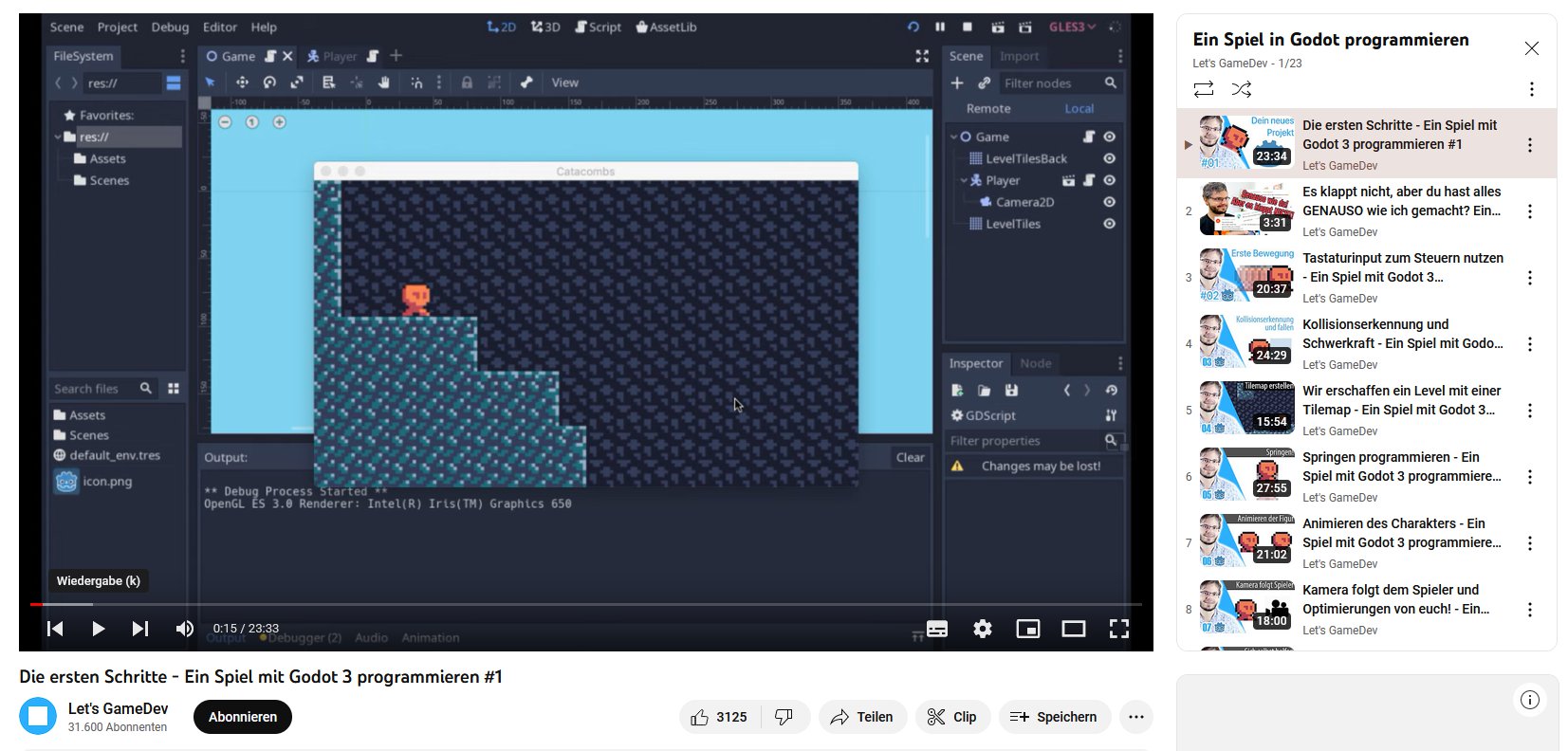Toggle playlist loop
Image resolution: width=1568 pixels, height=751 pixels.
[1204, 89]
